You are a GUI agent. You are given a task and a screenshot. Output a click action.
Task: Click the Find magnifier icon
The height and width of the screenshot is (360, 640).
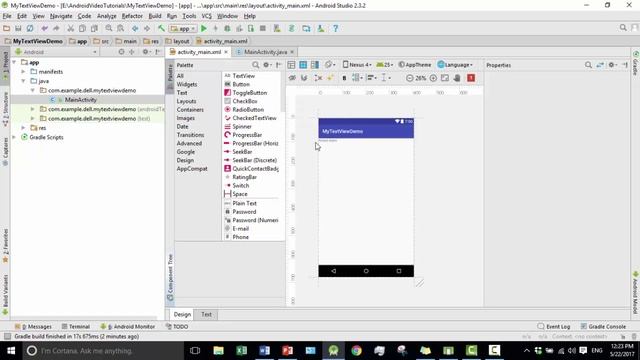pos(109,29)
